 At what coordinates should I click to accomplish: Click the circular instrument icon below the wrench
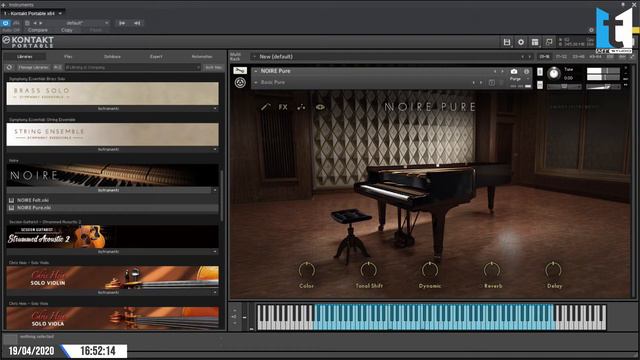(x=240, y=83)
